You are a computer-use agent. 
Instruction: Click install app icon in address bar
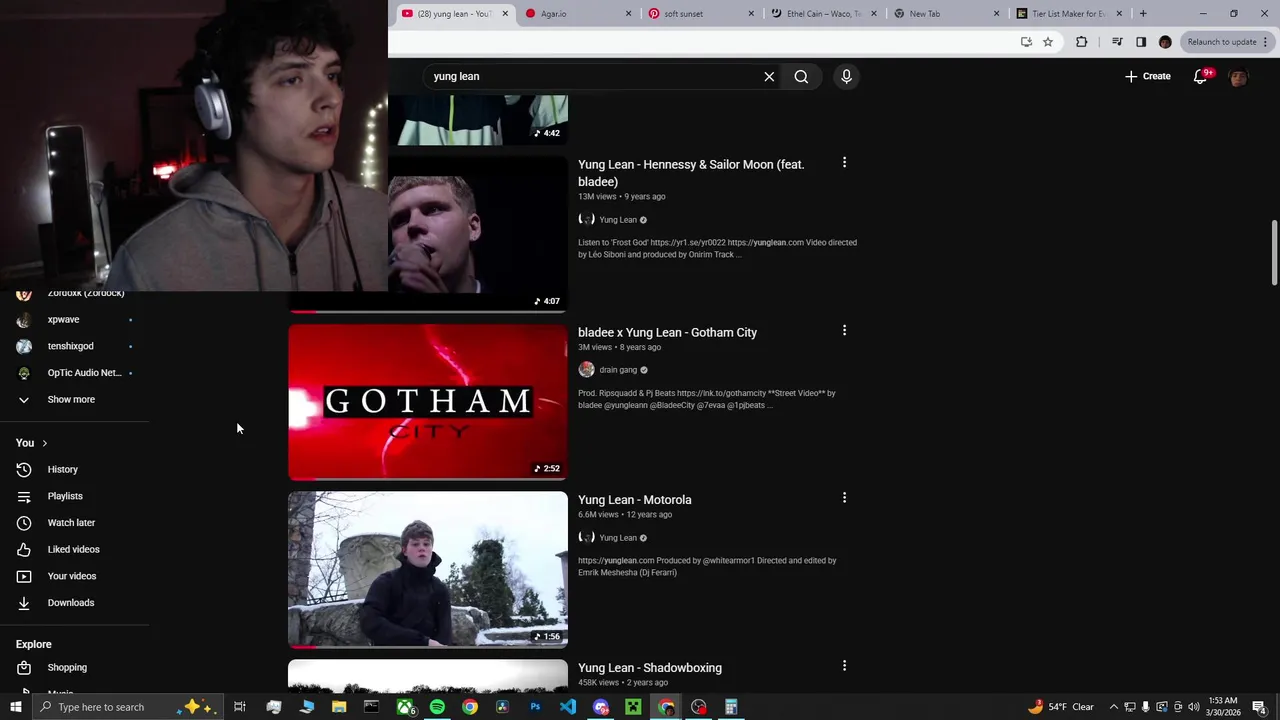(x=1026, y=42)
